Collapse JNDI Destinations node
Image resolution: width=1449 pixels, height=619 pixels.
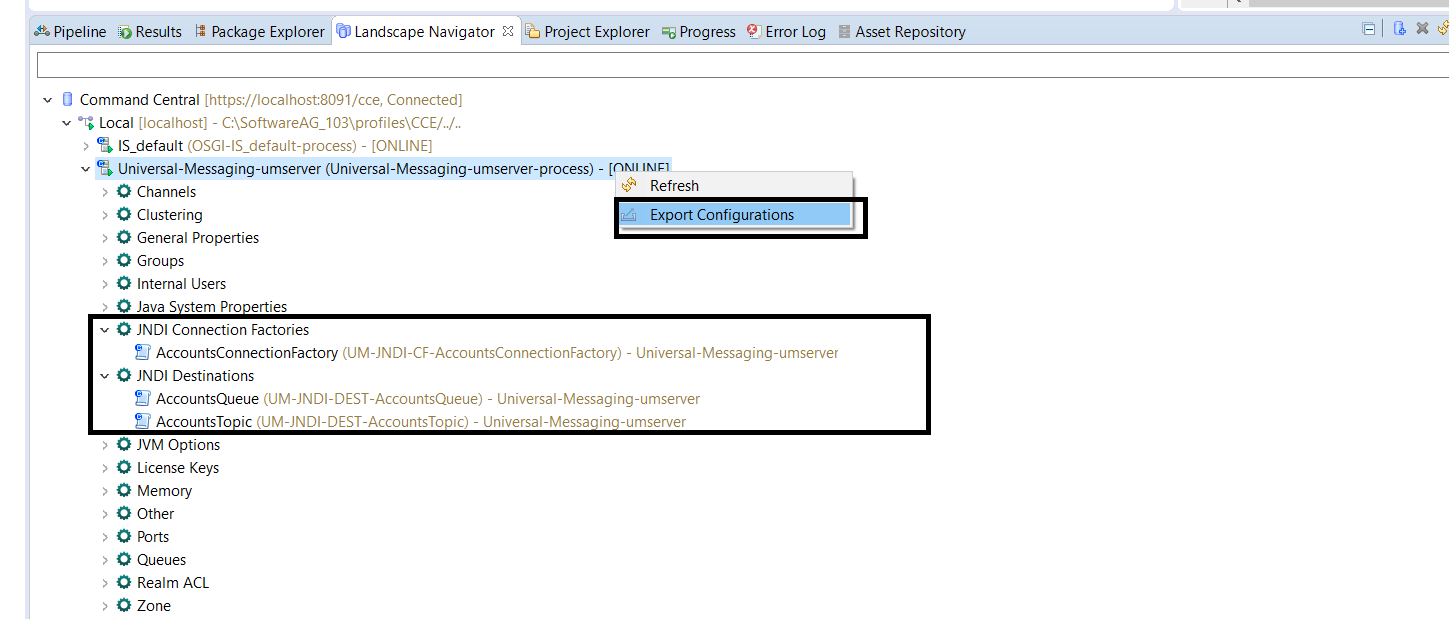pyautogui.click(x=105, y=376)
